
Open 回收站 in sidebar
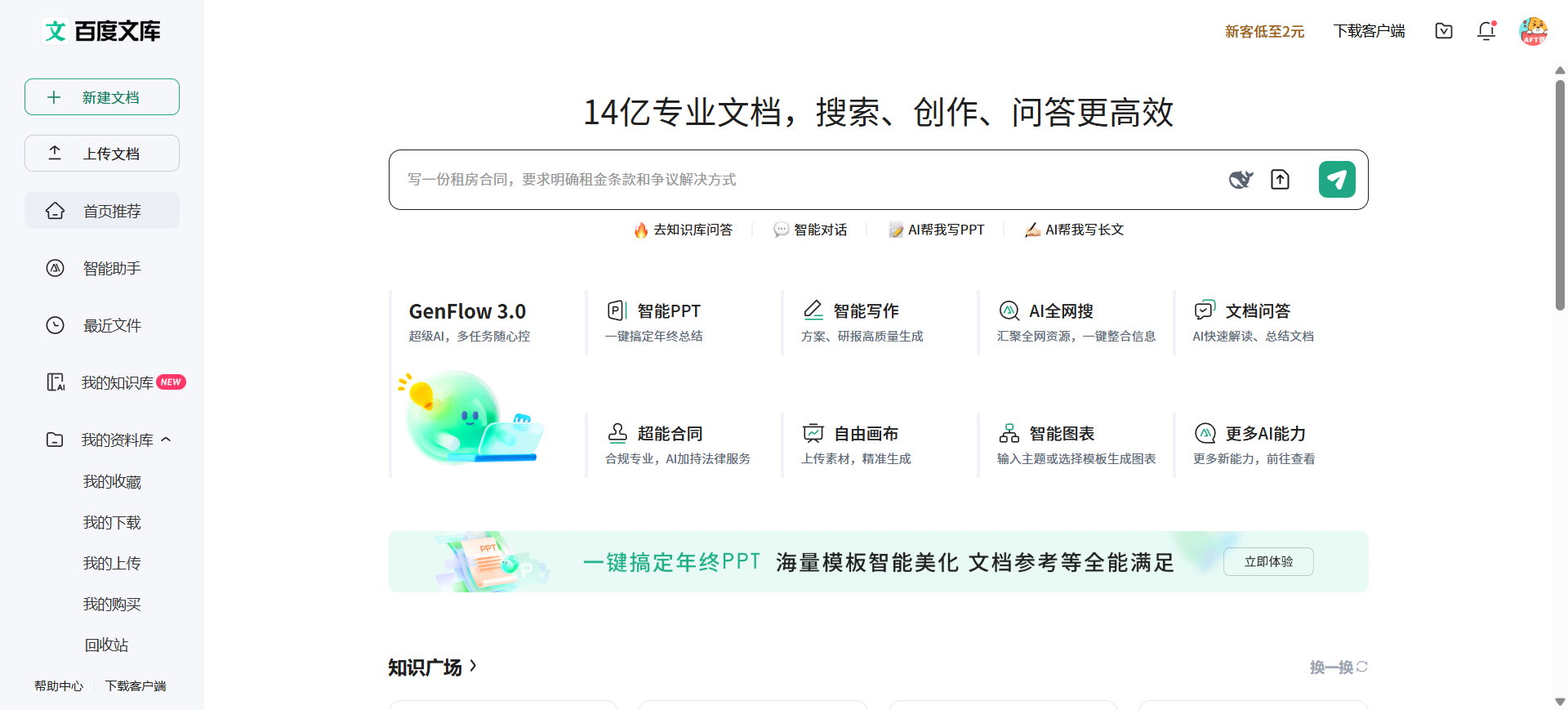(106, 645)
